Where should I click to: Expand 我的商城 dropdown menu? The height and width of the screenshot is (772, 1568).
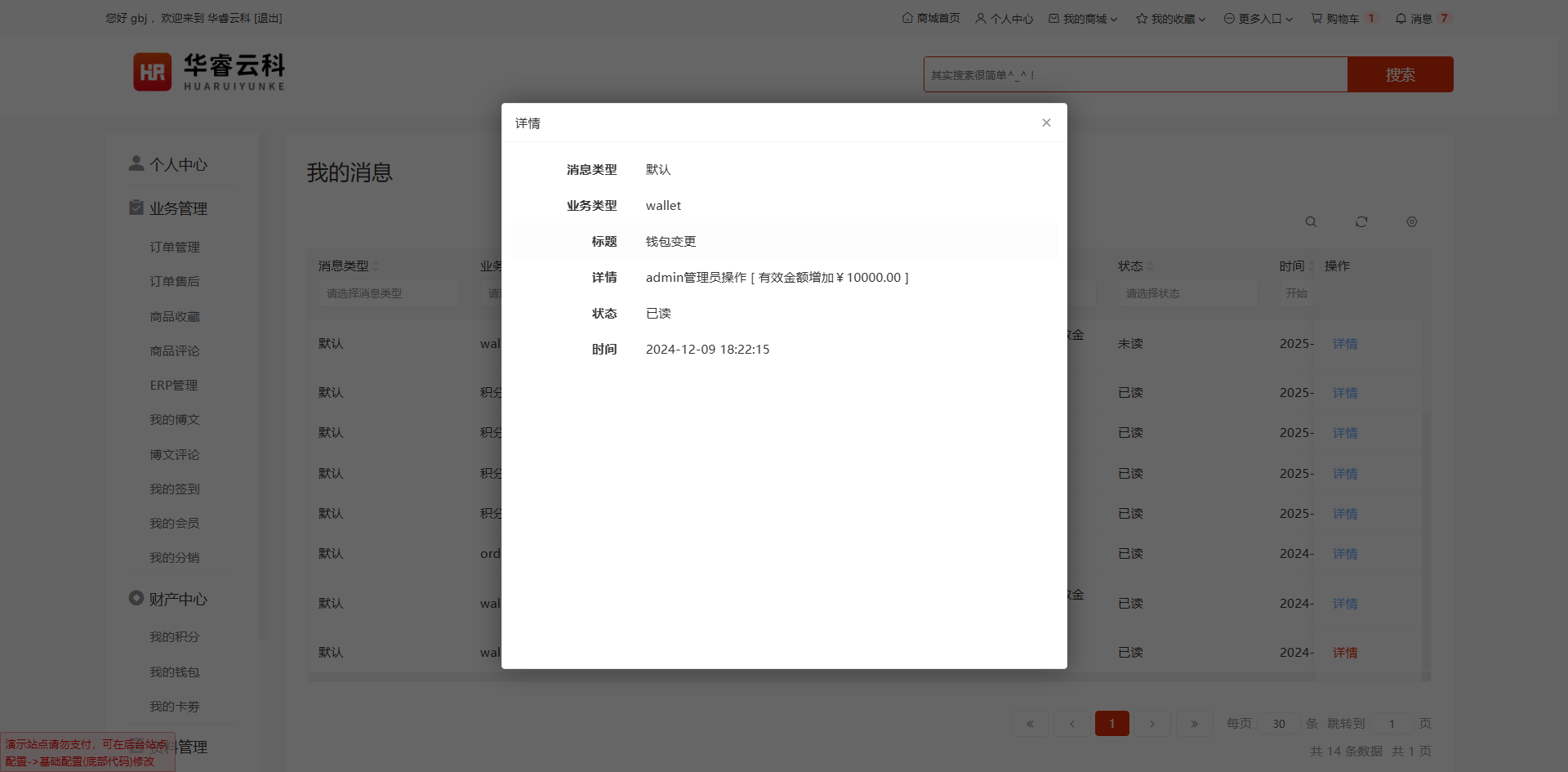[x=1083, y=18]
